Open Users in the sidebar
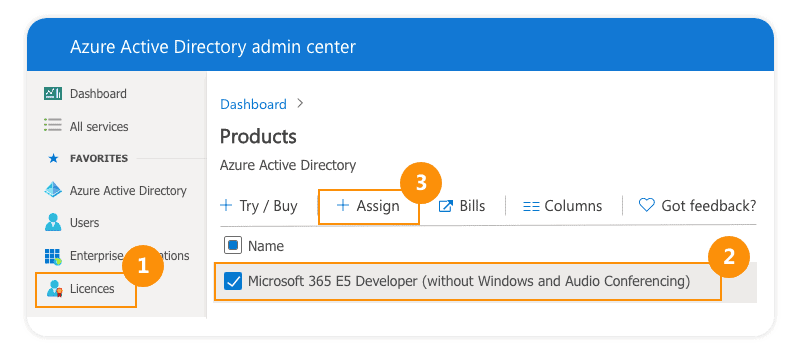The width and height of the screenshot is (800, 362). click(84, 223)
